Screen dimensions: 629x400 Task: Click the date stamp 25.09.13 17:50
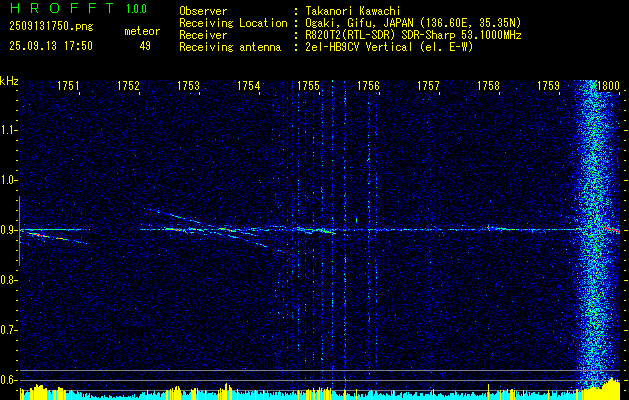[51, 46]
